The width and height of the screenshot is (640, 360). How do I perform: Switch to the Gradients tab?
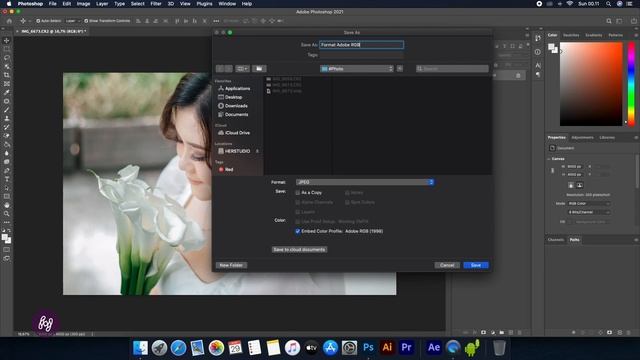click(593, 35)
